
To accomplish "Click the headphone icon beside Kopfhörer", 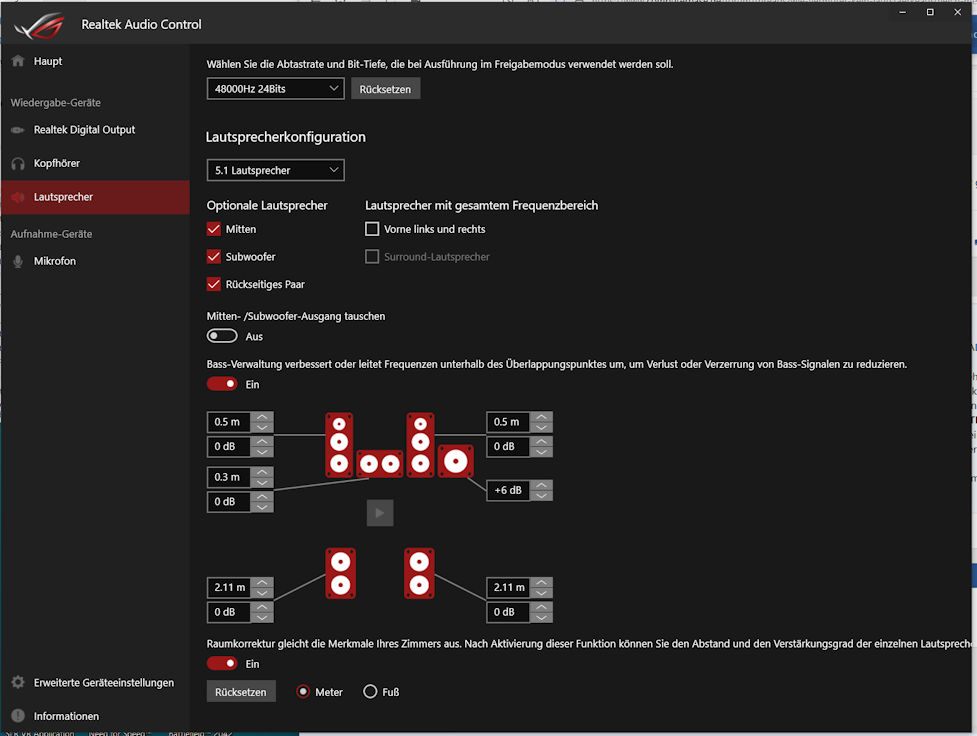I will tap(18, 163).
